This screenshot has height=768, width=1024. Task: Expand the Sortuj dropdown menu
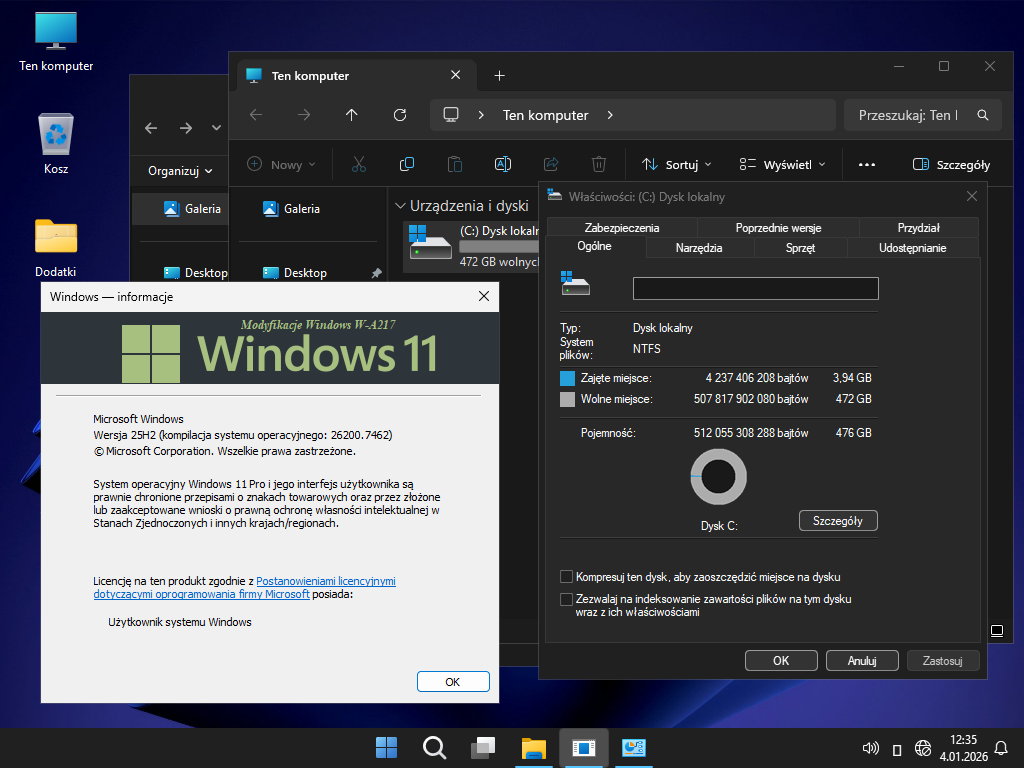(676, 164)
